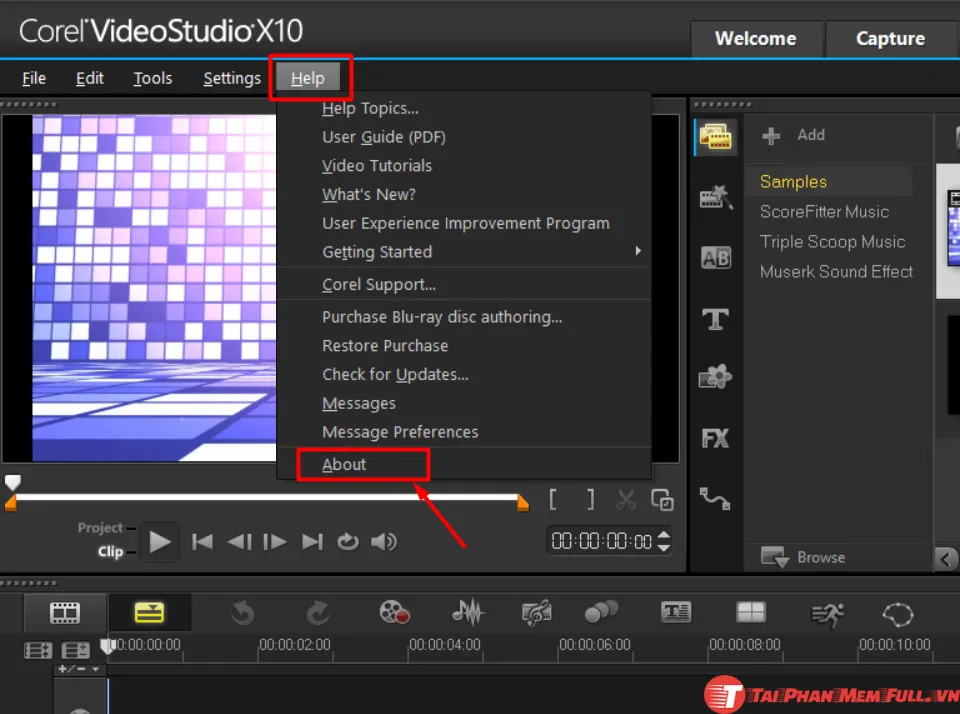960x714 pixels.
Task: Expand the Getting Started submenu
Action: [377, 252]
